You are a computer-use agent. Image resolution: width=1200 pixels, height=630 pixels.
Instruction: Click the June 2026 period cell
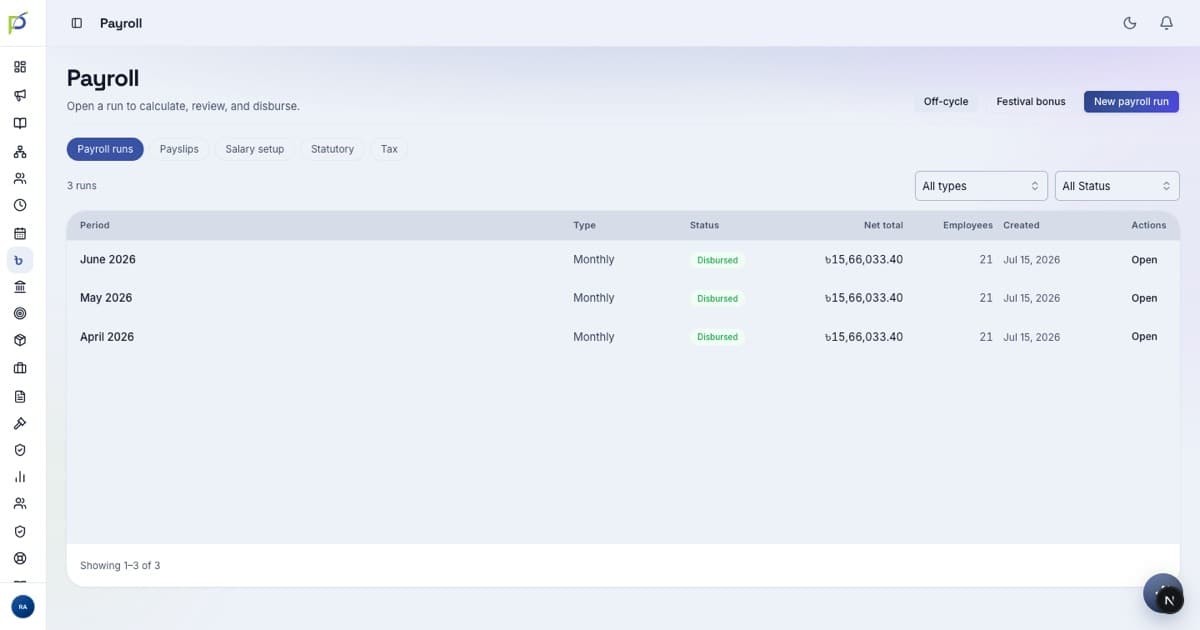click(x=108, y=260)
